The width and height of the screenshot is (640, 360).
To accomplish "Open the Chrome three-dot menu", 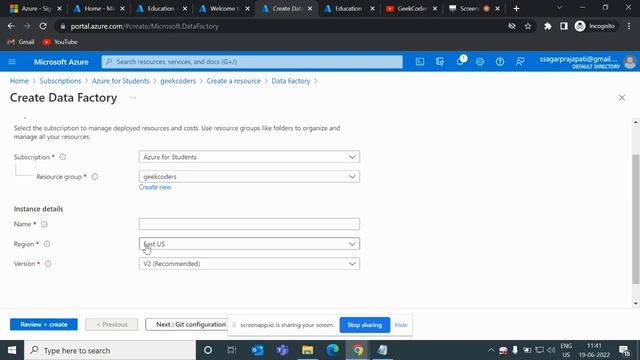I will click(x=629, y=26).
